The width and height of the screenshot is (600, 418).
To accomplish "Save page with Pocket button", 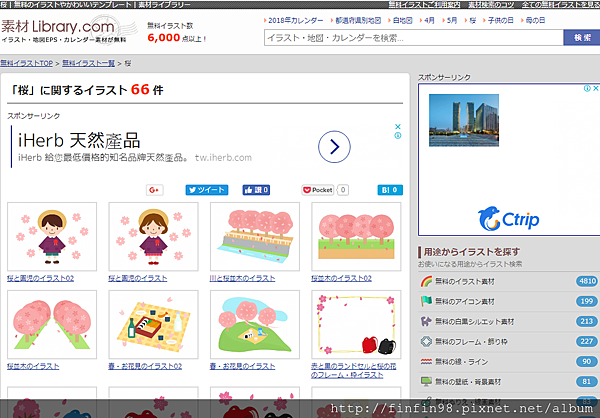I will pos(318,190).
